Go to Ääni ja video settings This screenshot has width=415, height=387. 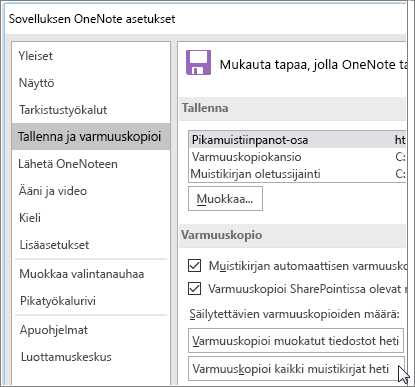pos(91,191)
